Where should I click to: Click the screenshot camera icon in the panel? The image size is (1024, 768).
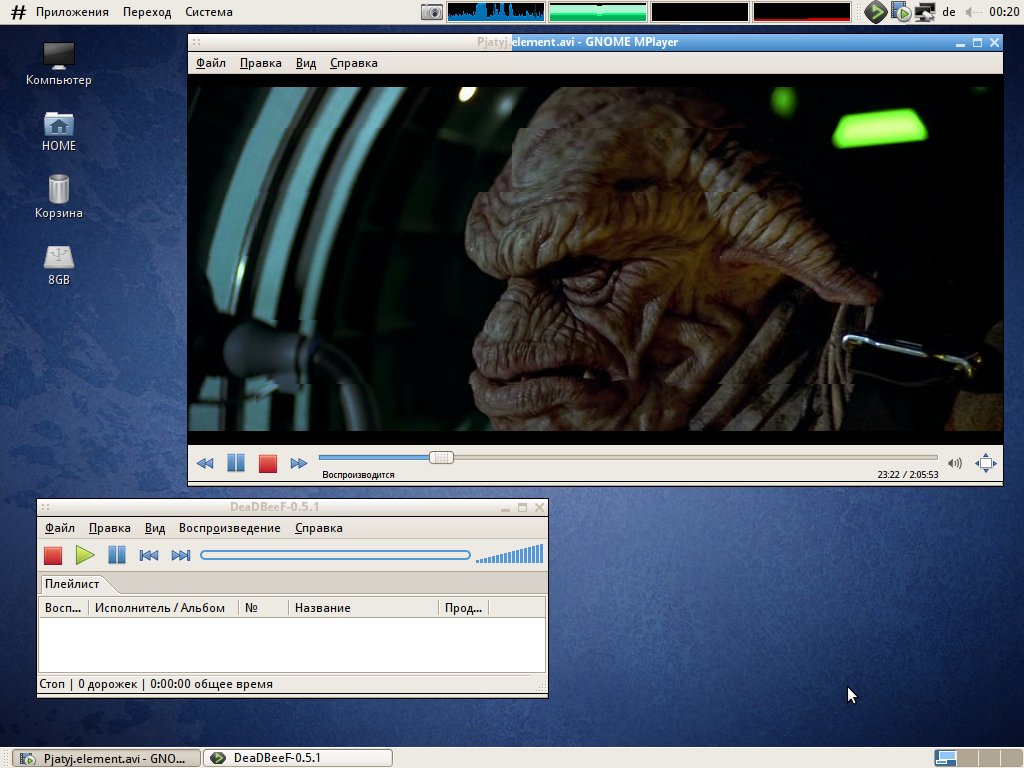click(x=432, y=12)
